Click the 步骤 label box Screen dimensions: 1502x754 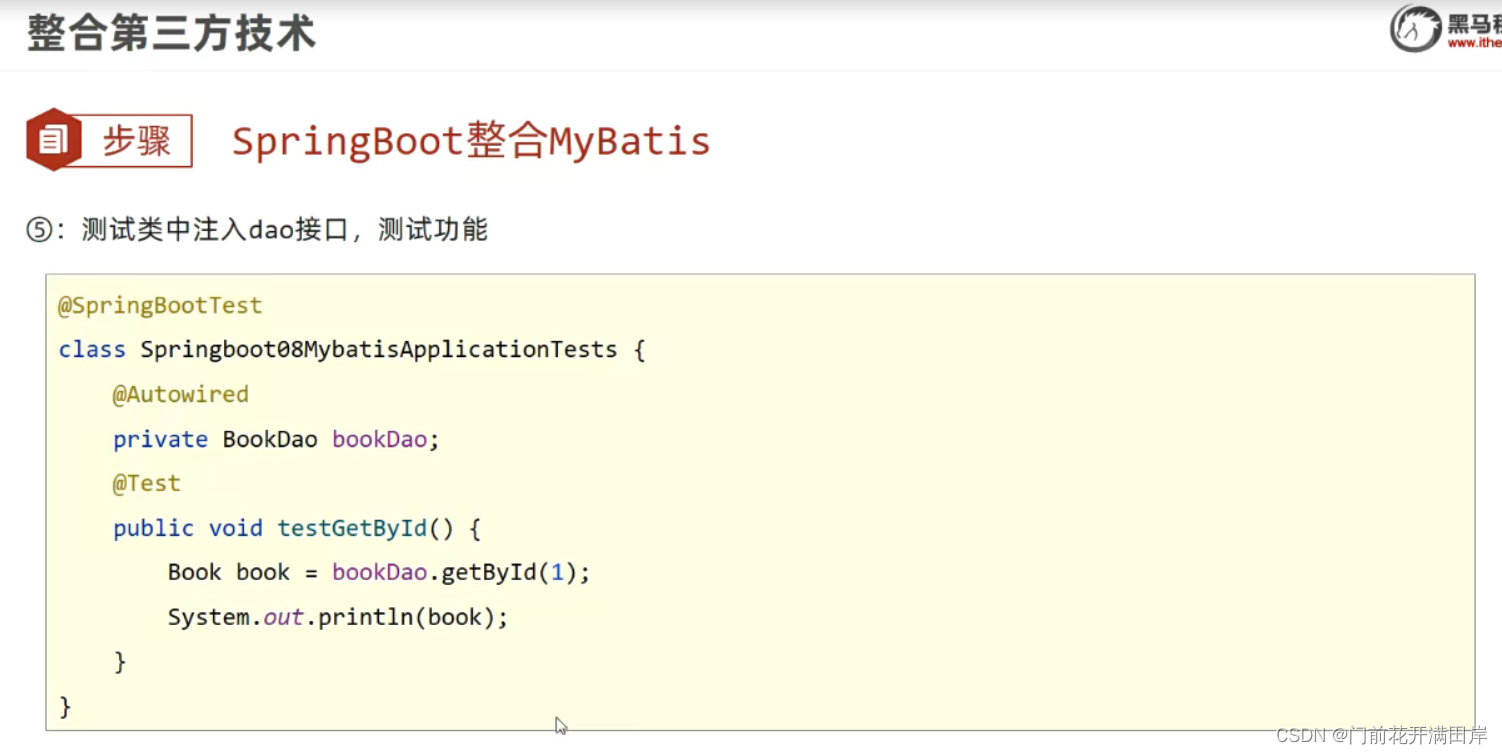(136, 141)
